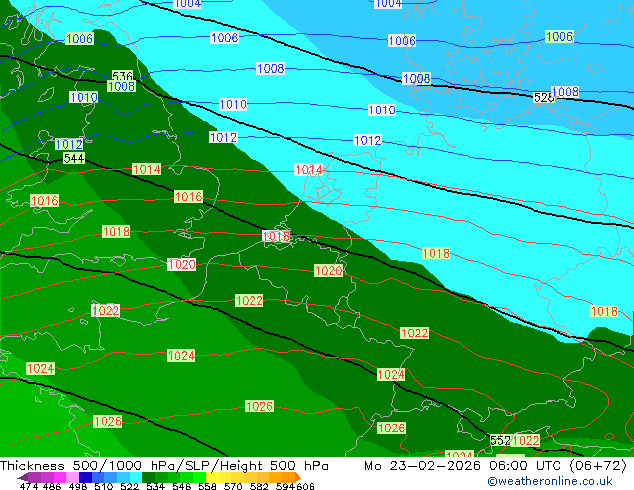The height and width of the screenshot is (490, 634).
Task: Select the 'Thickness 500/1000 hPa/SLP/Height 500 hPa' title
Action: pos(164,466)
